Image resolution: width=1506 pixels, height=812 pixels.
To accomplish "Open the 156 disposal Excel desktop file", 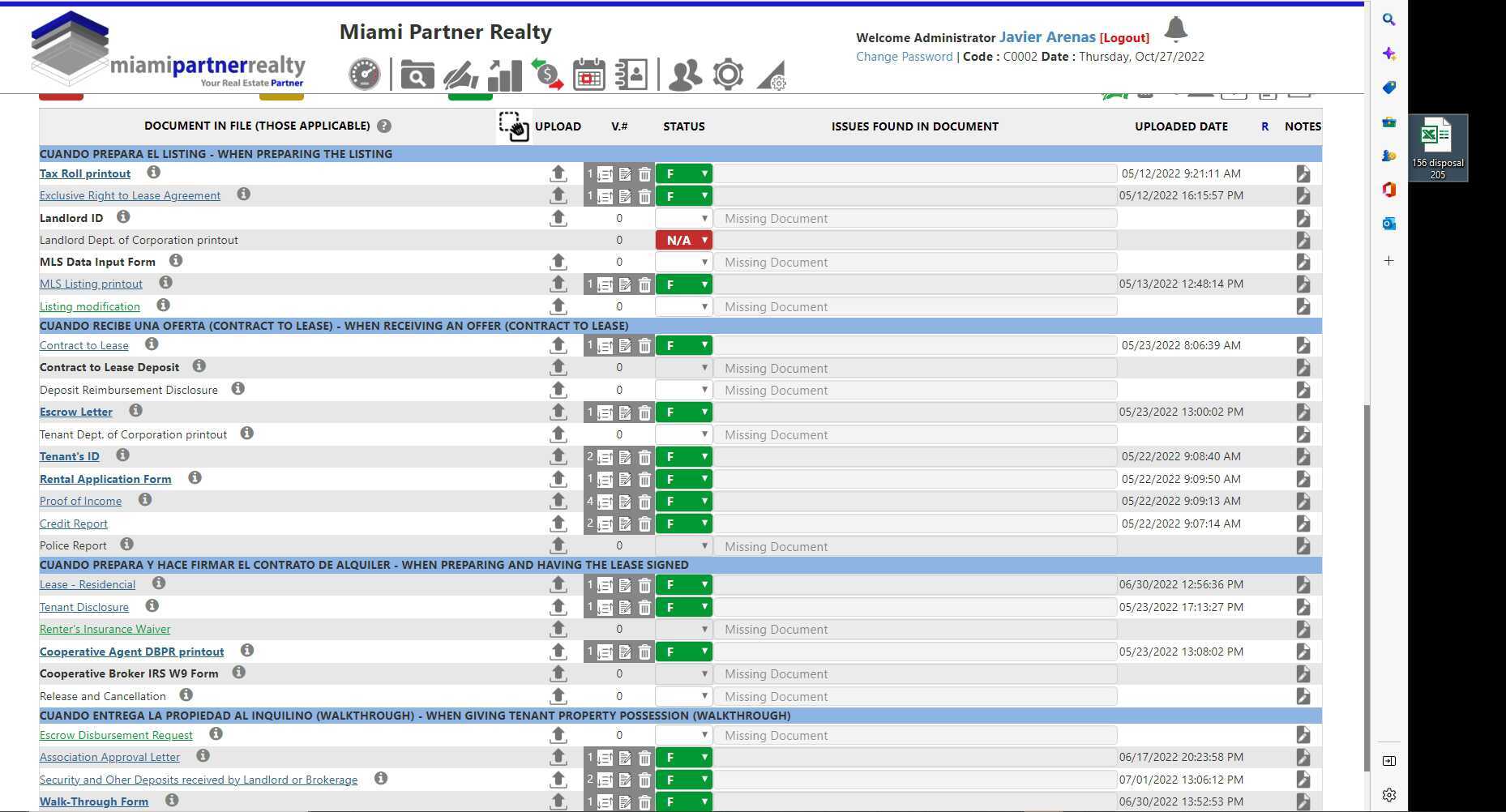I will pos(1437,147).
